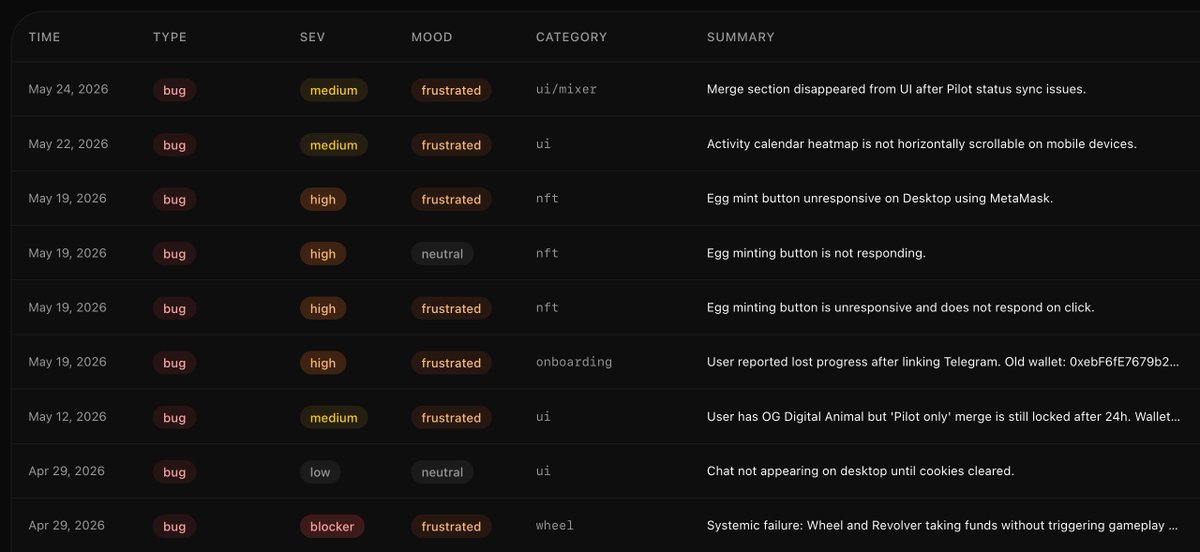Image resolution: width=1200 pixels, height=552 pixels.
Task: Click the 'ui' category in the OG Digital Animal row
Action: click(x=543, y=417)
